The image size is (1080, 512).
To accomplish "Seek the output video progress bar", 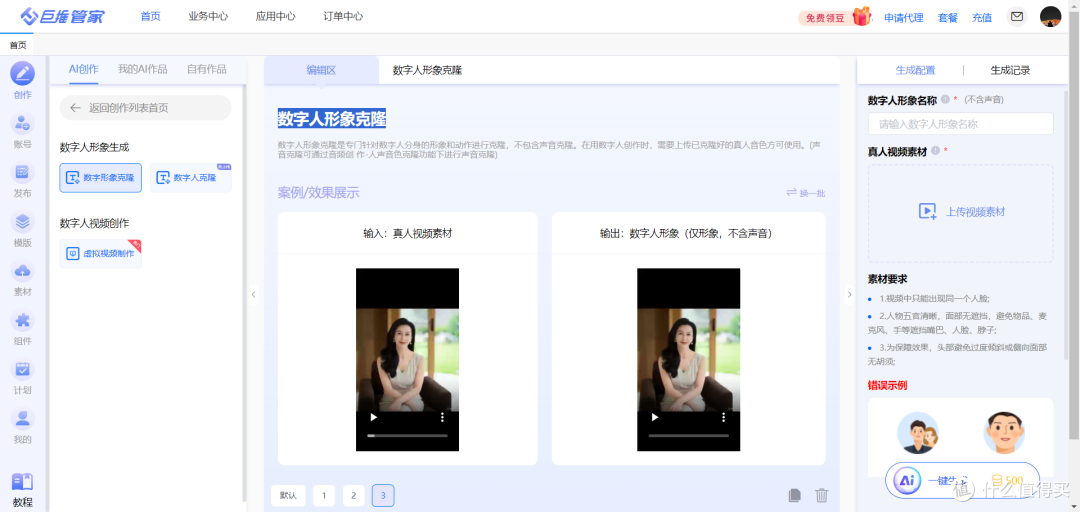I will tap(688, 436).
